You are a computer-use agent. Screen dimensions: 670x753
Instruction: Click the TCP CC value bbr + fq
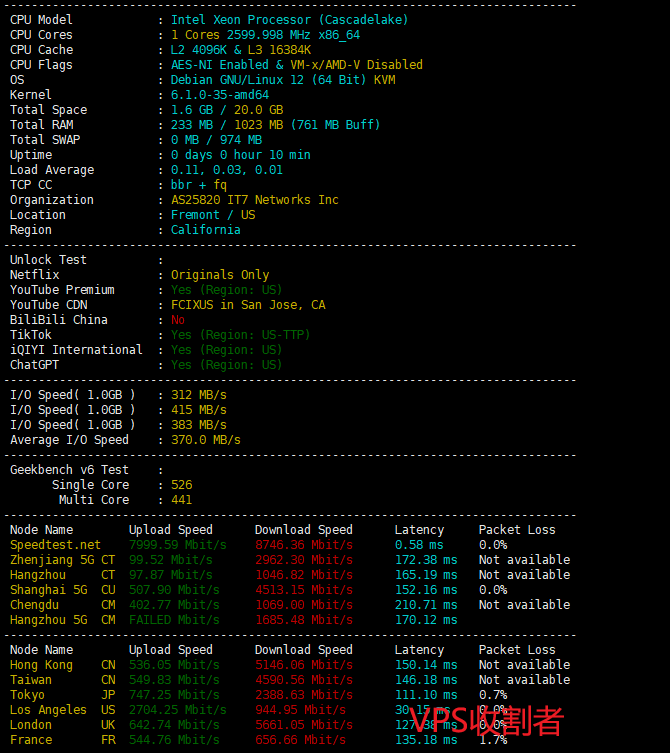(x=199, y=185)
